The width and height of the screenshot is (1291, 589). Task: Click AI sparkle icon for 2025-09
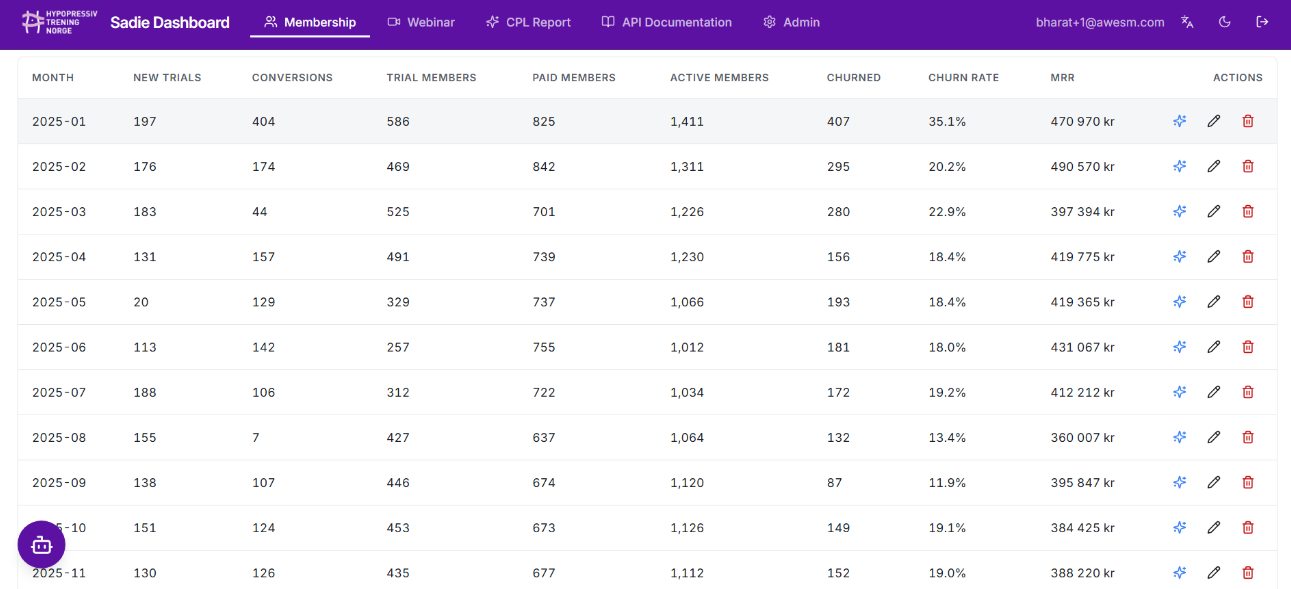(1180, 482)
